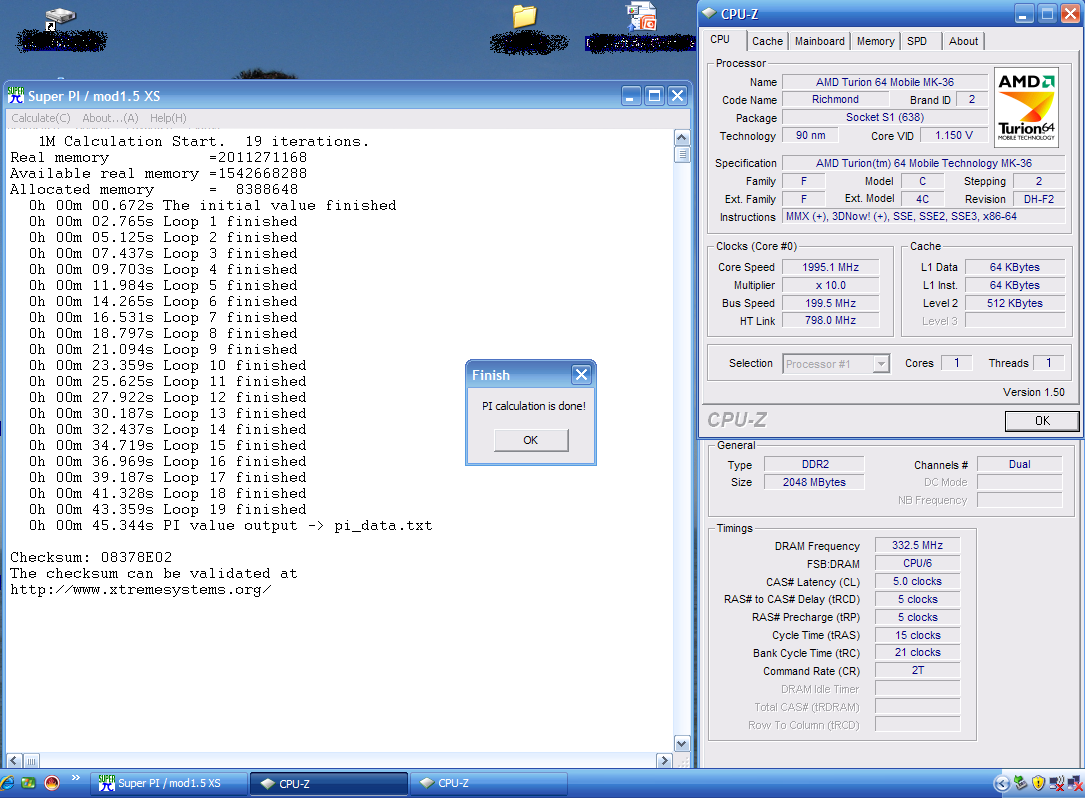Open the yellow folder desktop icon
Viewport: 1085px width, 798px height.
(x=525, y=17)
